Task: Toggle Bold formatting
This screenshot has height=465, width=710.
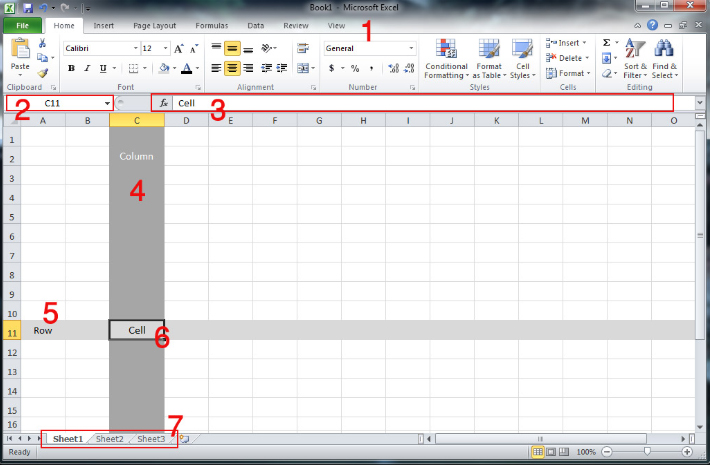Action: click(x=71, y=68)
